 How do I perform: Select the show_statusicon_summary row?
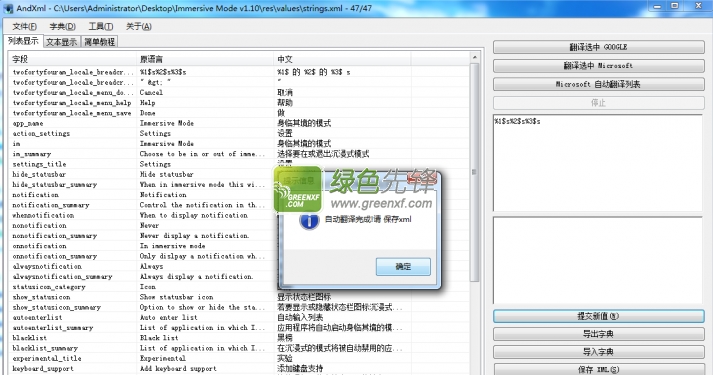(x=239, y=307)
